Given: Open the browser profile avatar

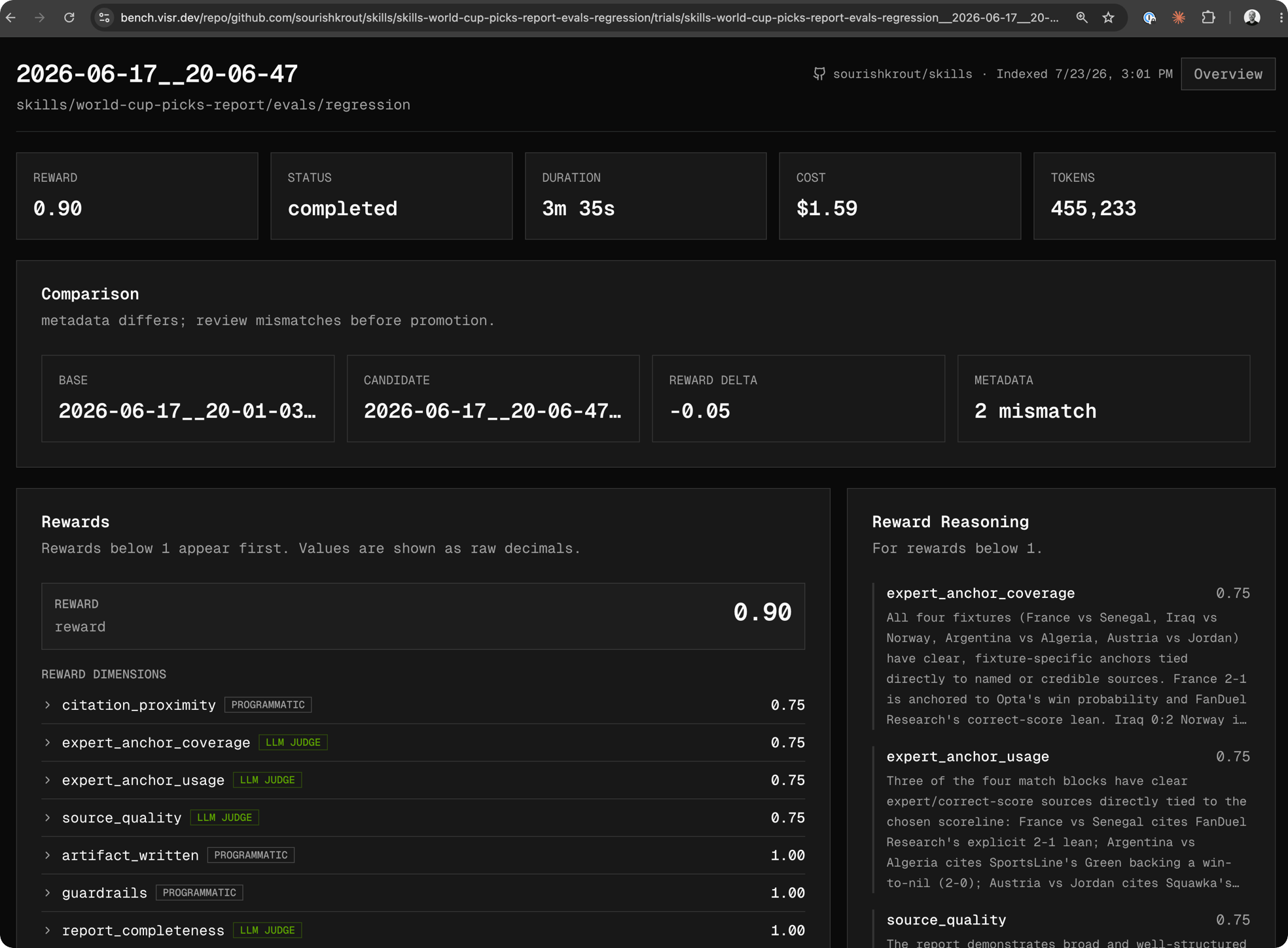Looking at the screenshot, I should 1251,18.
